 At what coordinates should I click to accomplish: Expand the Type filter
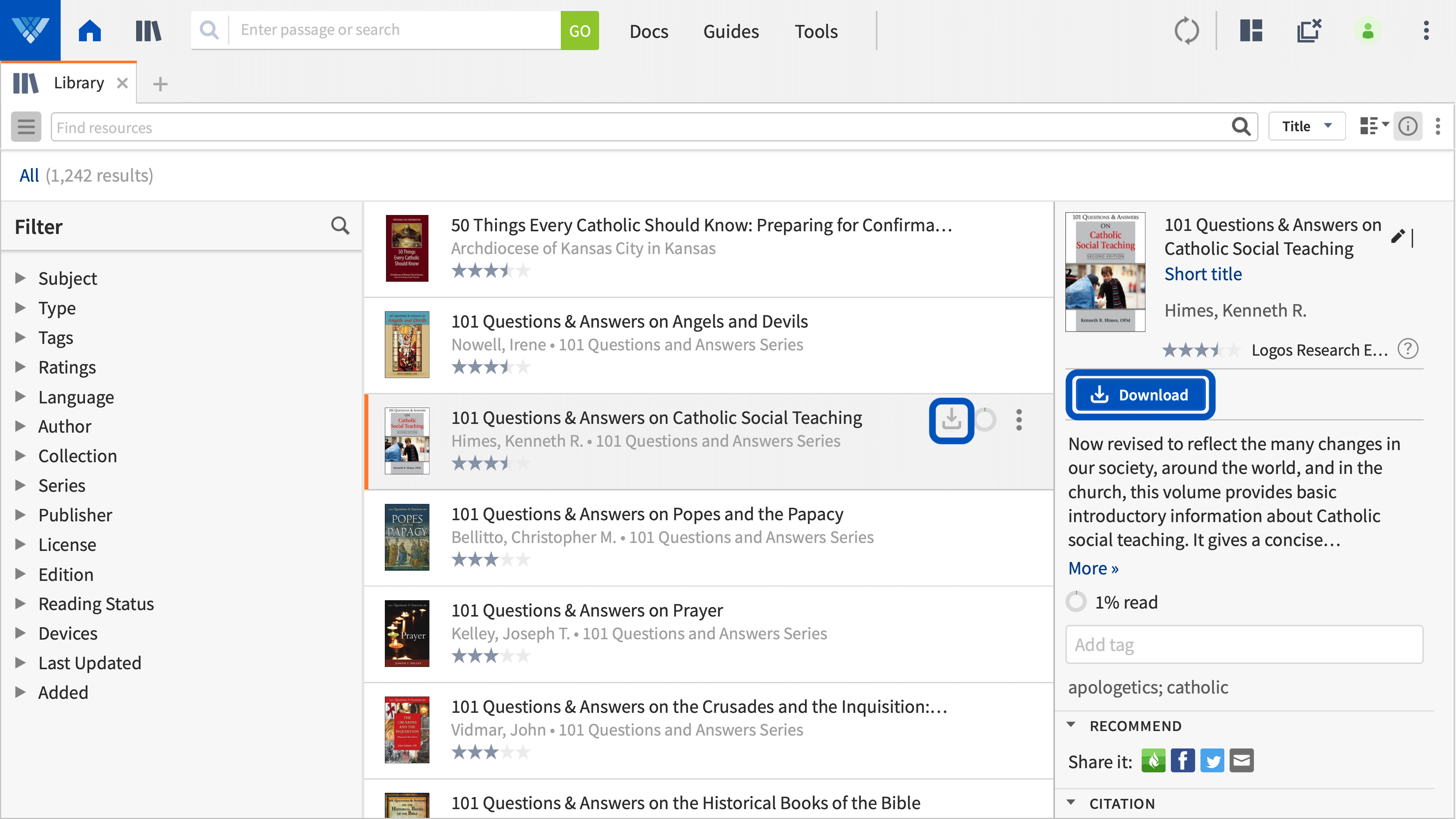[x=20, y=308]
